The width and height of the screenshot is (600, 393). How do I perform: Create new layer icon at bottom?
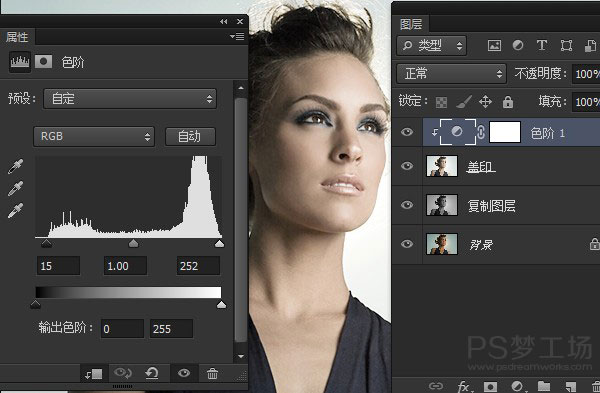[x=571, y=386]
